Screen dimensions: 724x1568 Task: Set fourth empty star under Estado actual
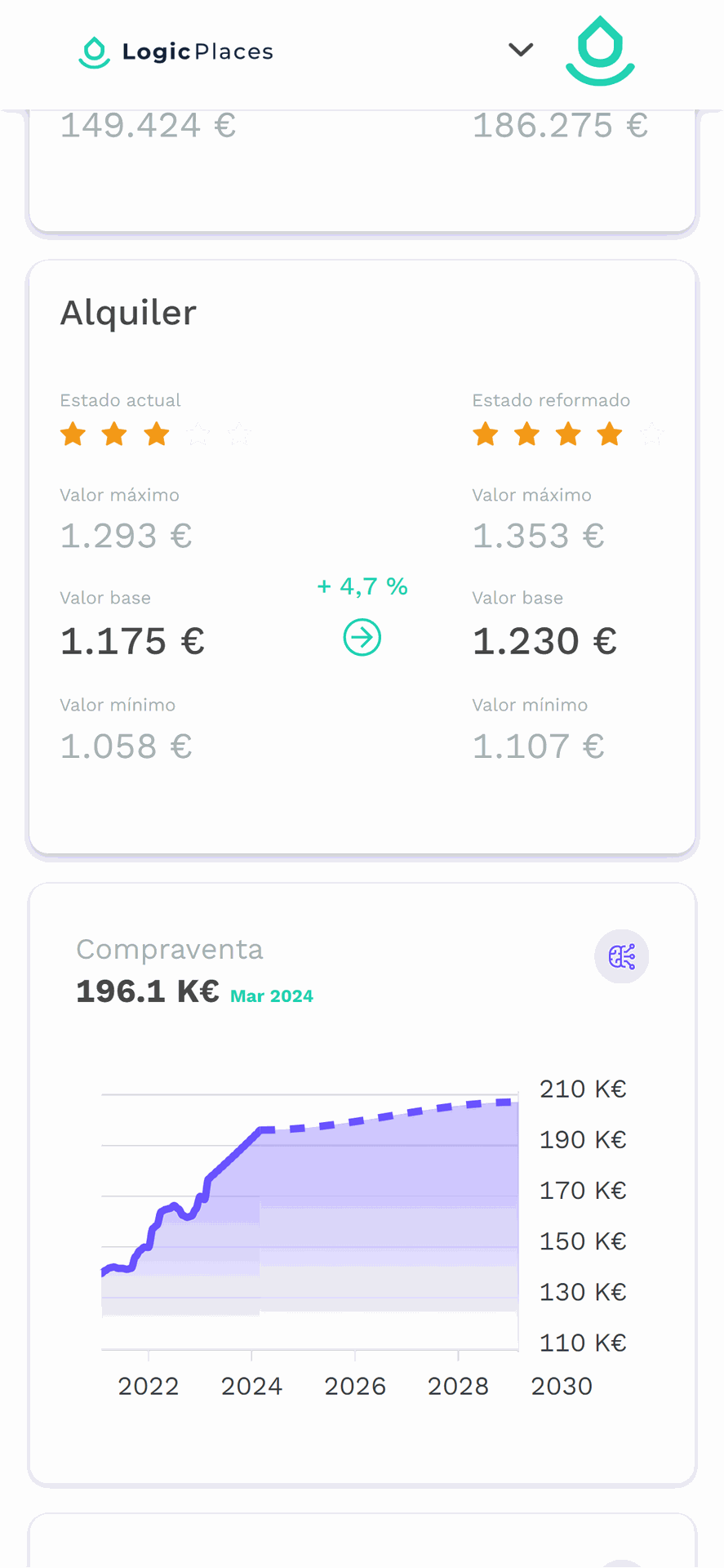198,434
